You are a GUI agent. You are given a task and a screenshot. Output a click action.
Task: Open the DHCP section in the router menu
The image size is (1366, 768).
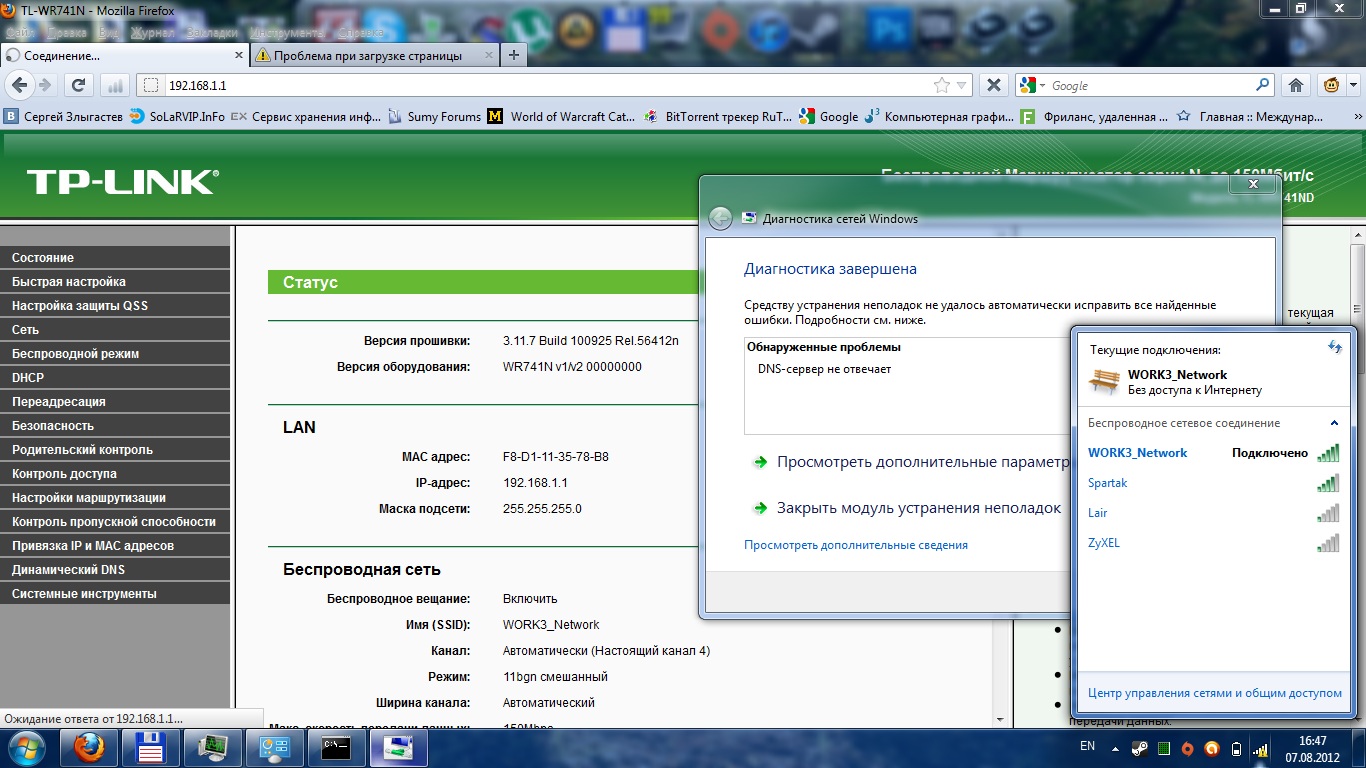[x=28, y=377]
